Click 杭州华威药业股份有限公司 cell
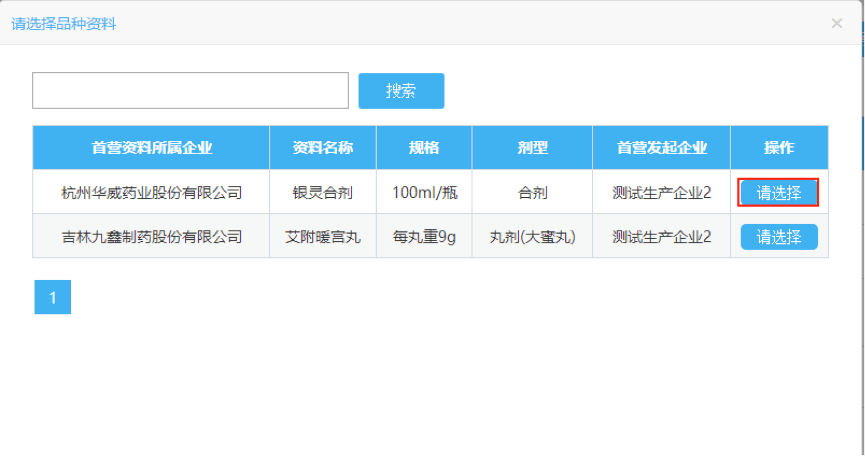The width and height of the screenshot is (865, 456). coord(151,192)
